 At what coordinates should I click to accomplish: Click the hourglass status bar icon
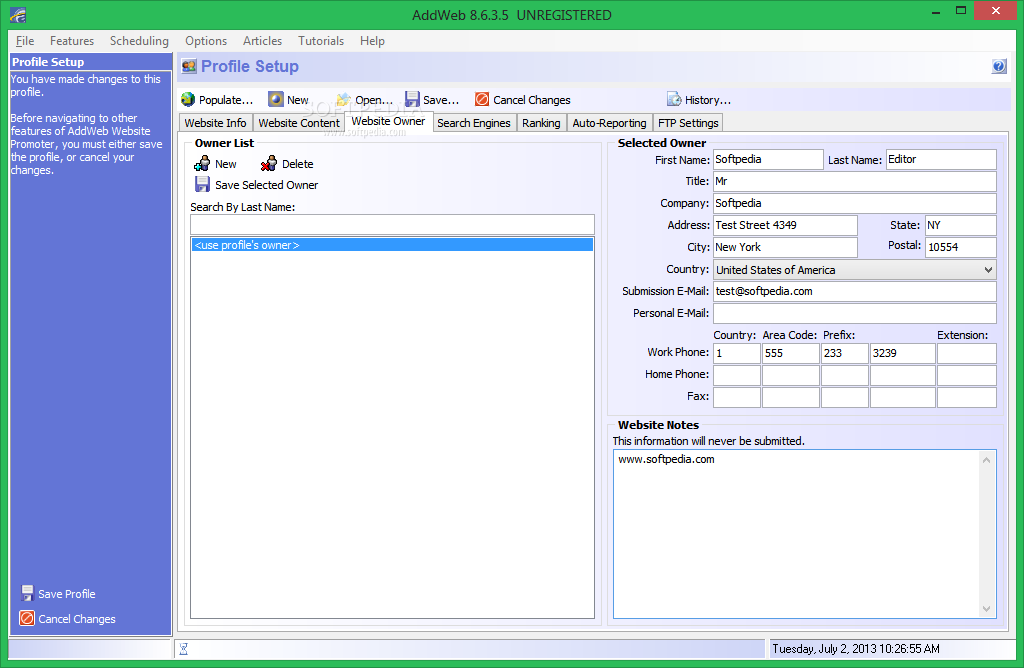pyautogui.click(x=184, y=648)
